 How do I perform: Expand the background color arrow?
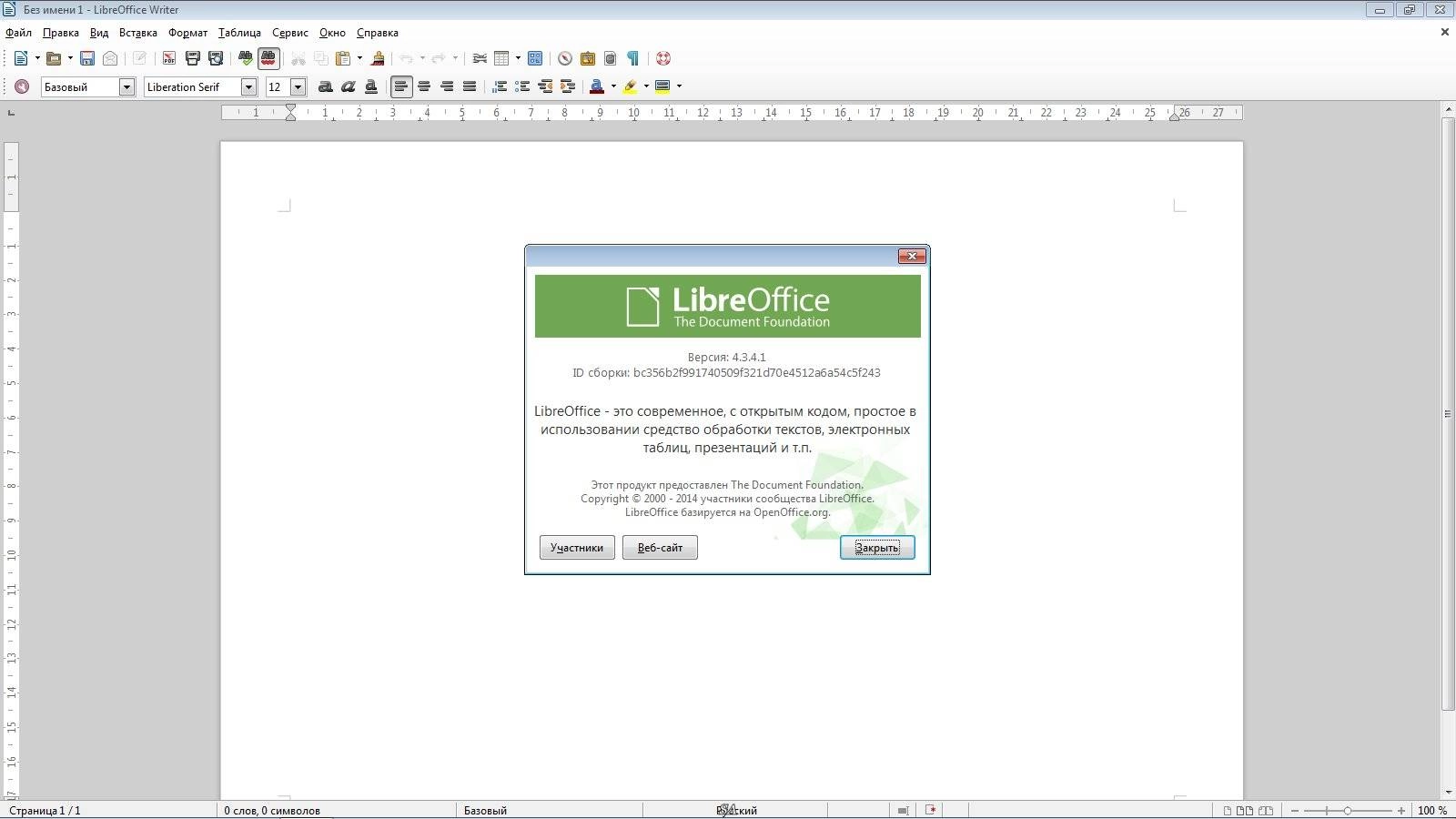(679, 86)
